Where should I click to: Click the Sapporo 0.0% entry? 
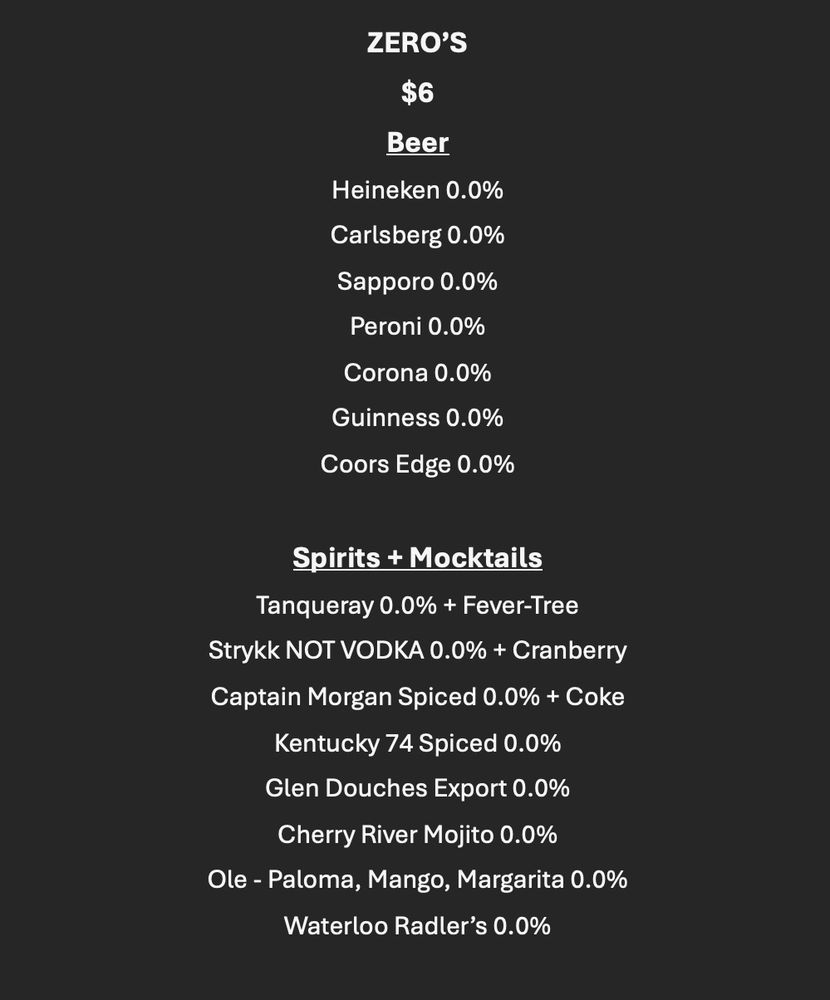[x=417, y=281]
